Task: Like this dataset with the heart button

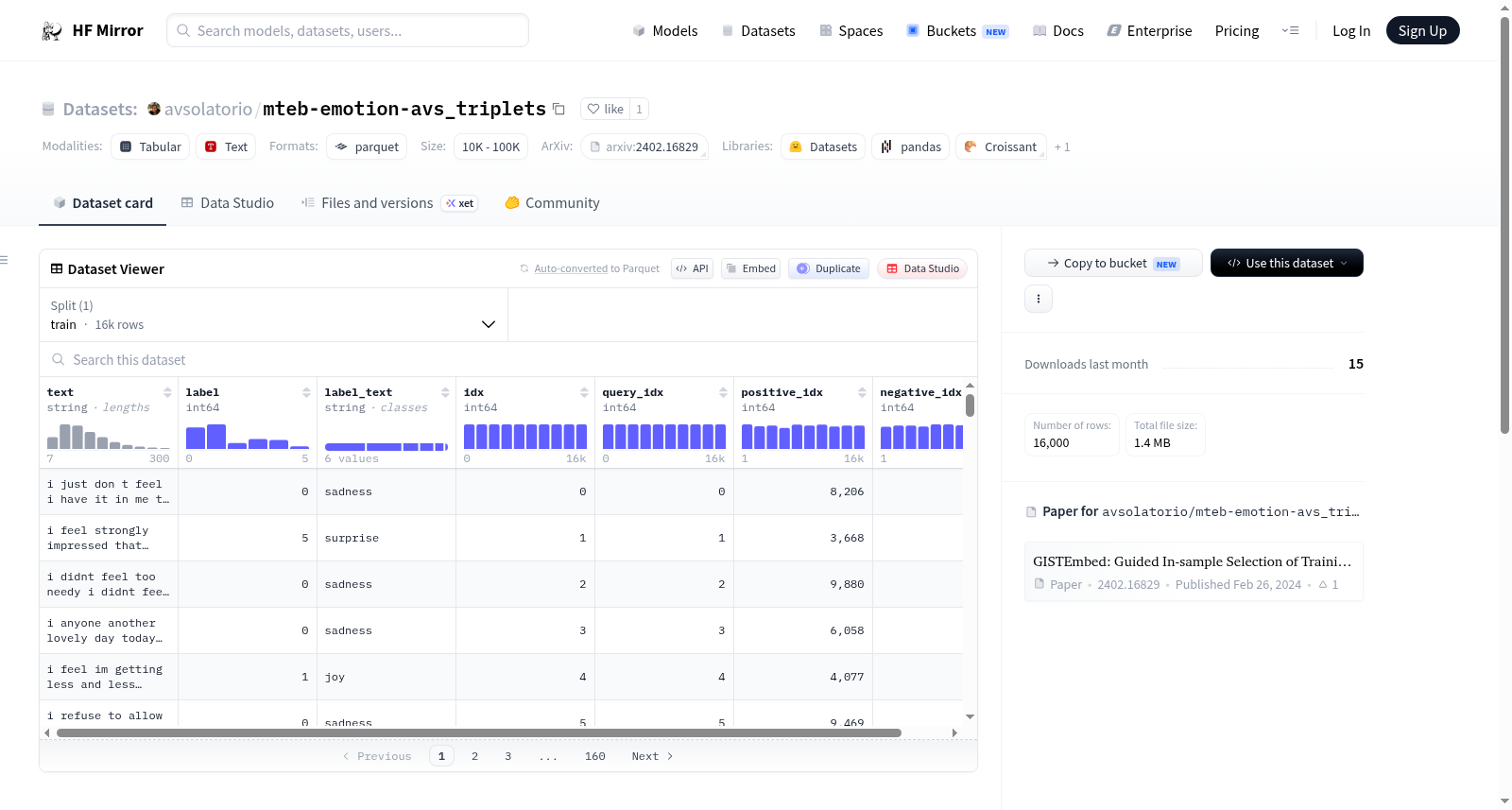Action: click(605, 109)
